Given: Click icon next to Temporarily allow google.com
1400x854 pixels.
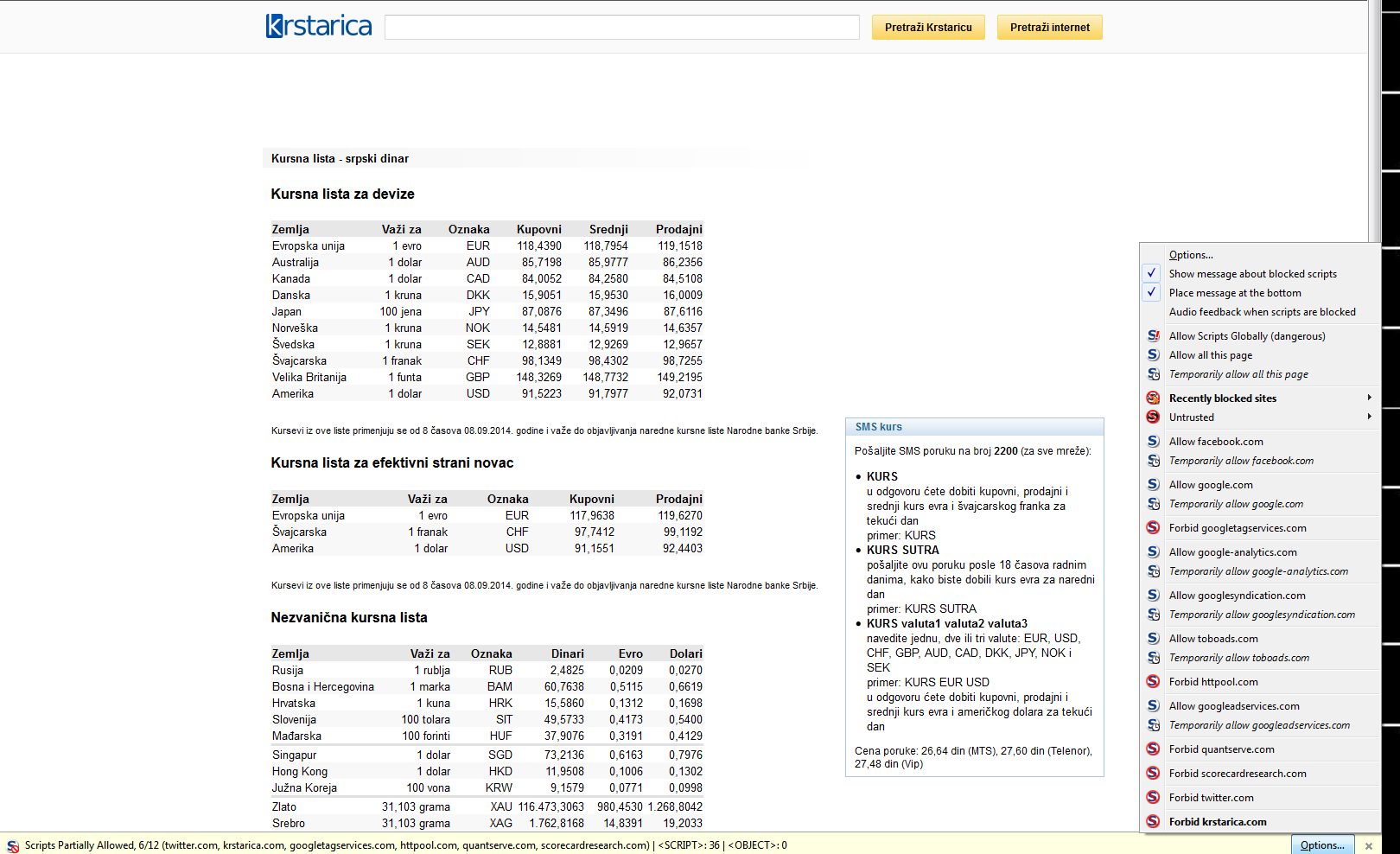Looking at the screenshot, I should [x=1153, y=504].
